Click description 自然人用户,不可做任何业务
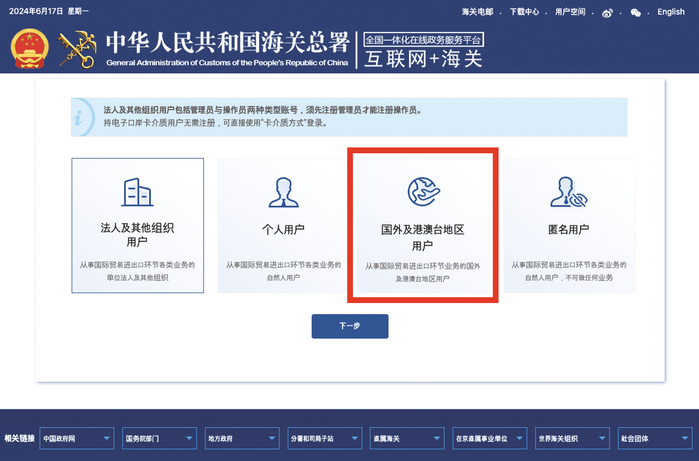 point(569,277)
